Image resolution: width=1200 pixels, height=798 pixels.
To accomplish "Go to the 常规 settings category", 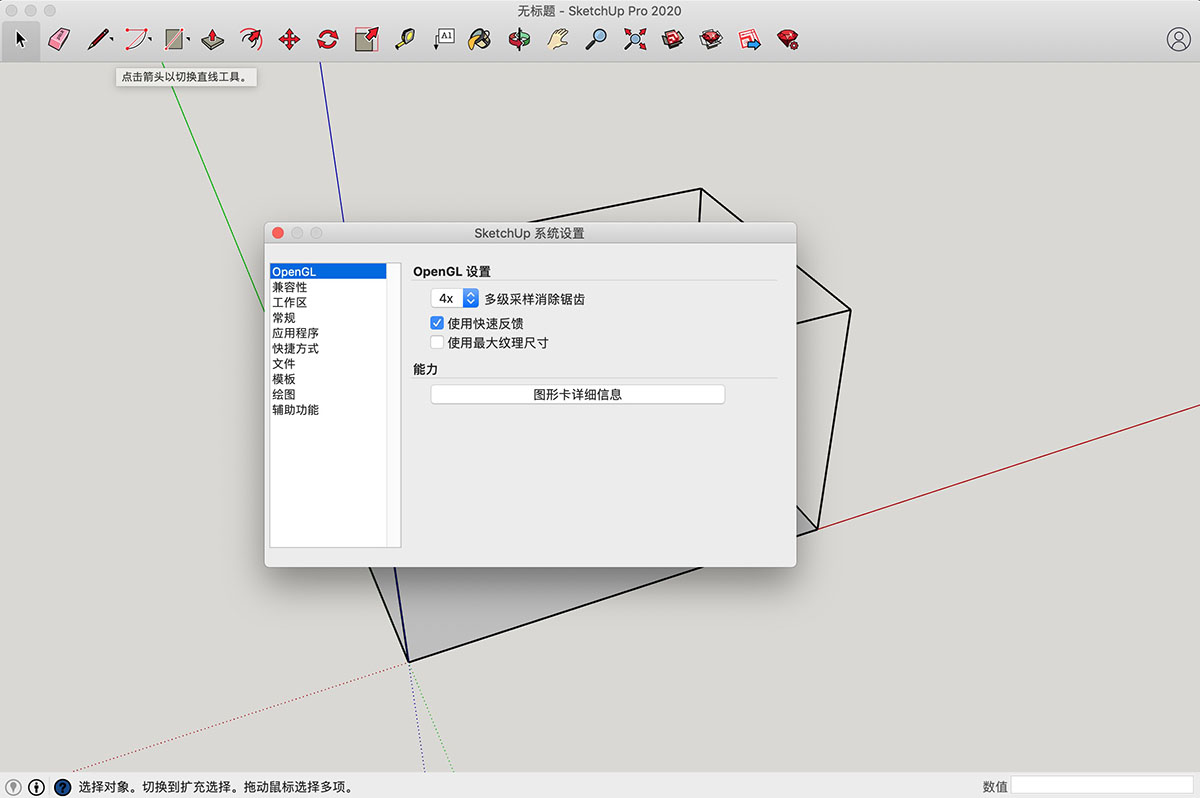I will pyautogui.click(x=328, y=318).
